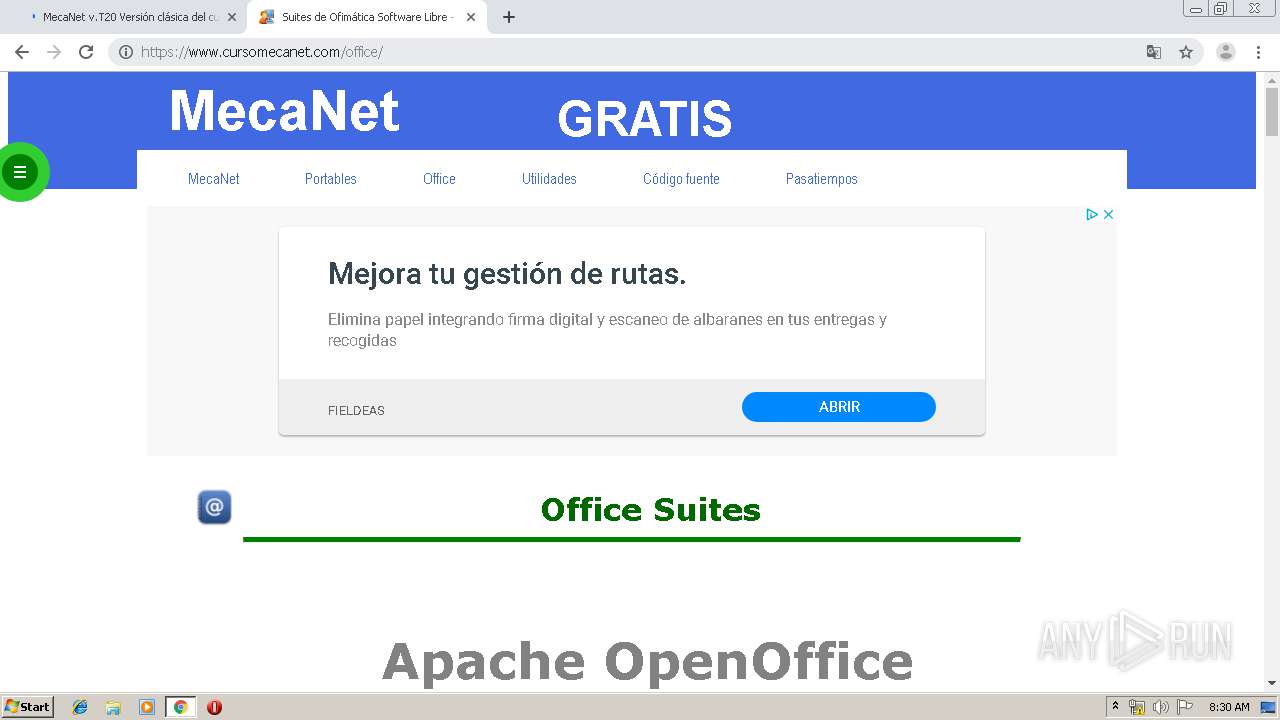Click the Apache OpenOffice heading
The width and height of the screenshot is (1280, 720).
click(x=647, y=662)
